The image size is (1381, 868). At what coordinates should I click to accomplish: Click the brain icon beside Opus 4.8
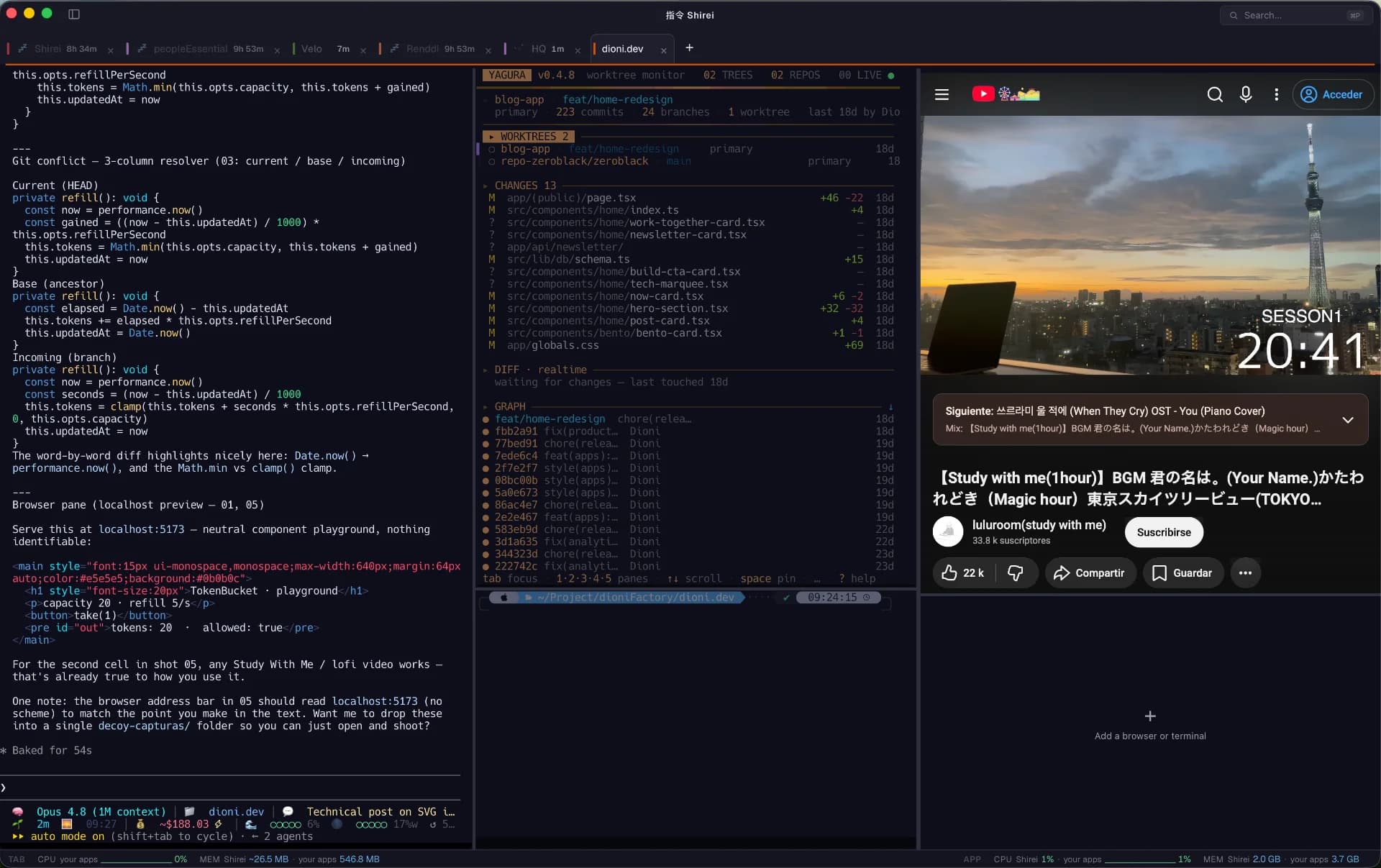click(x=18, y=811)
